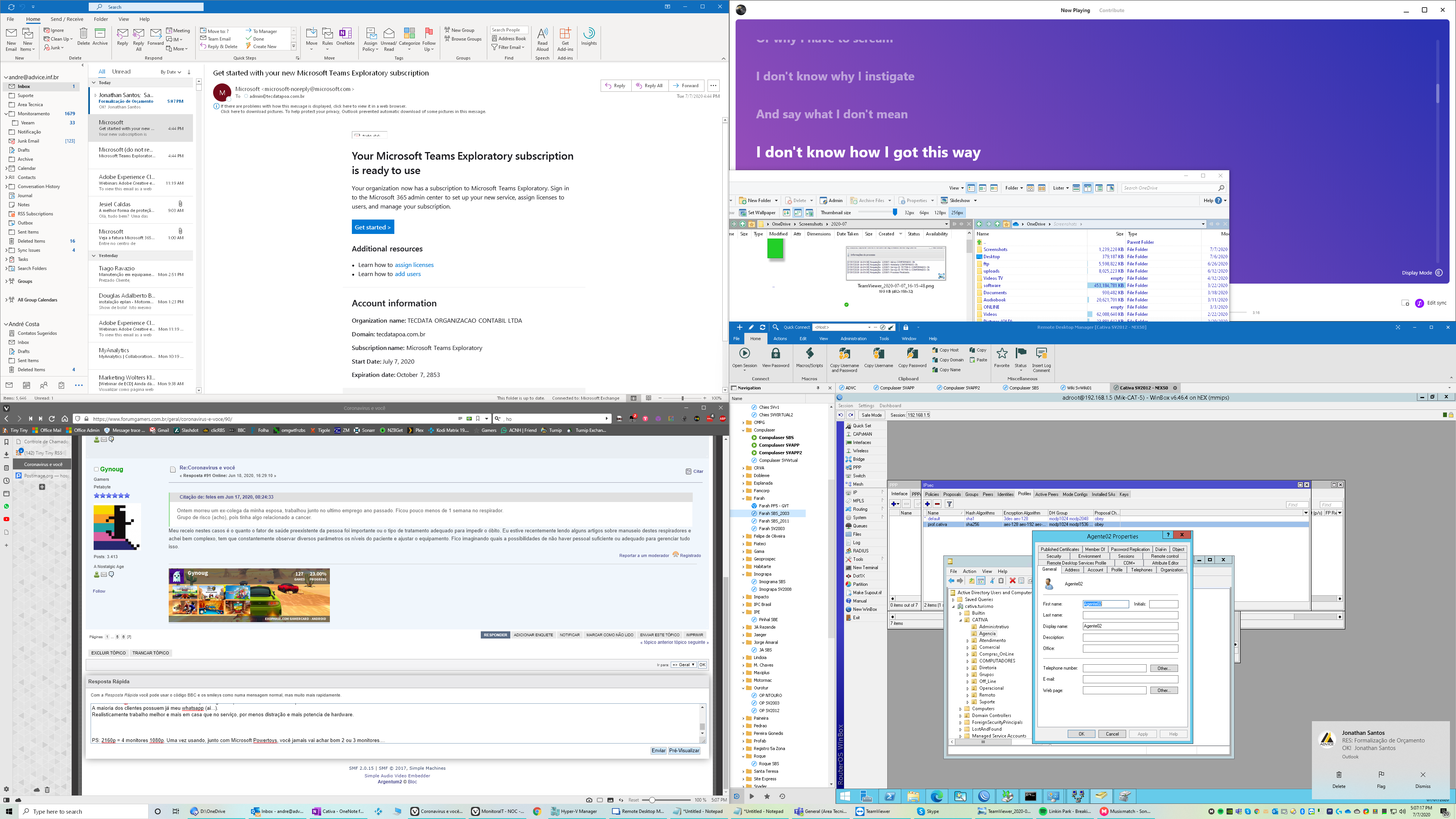Click First name field in Agente02 Properties
Viewport: 1456px width, 819px height.
pyautogui.click(x=1106, y=604)
